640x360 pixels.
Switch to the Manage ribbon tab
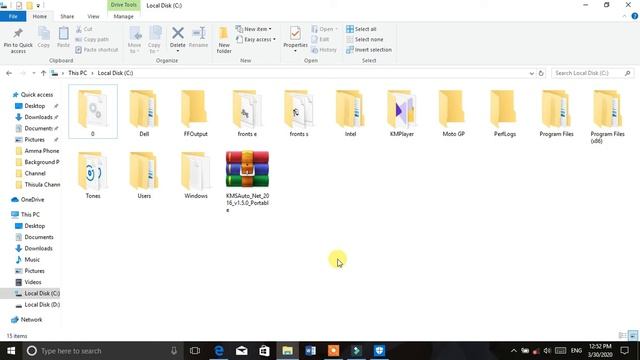[123, 16]
